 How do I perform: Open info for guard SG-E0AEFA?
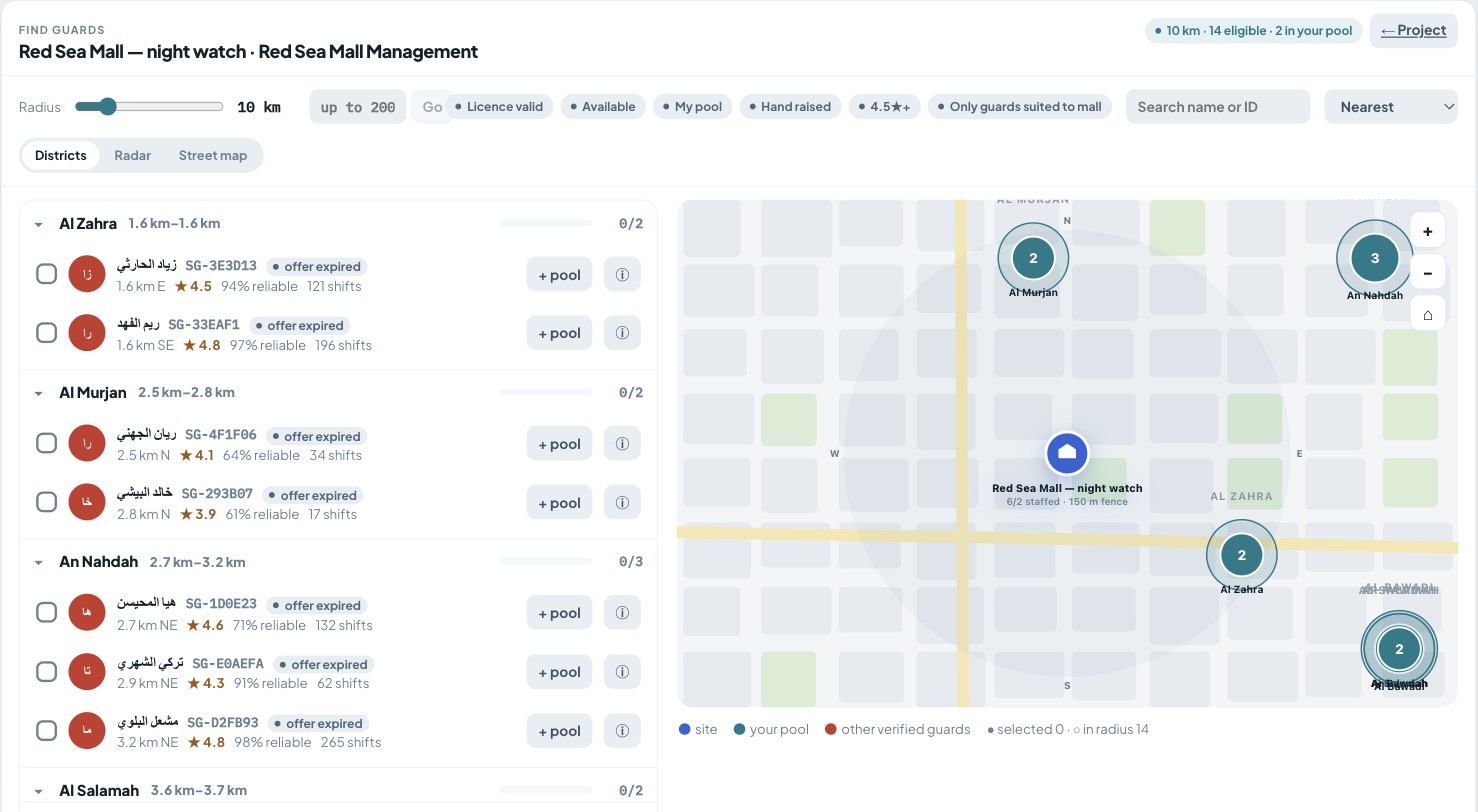click(x=622, y=672)
